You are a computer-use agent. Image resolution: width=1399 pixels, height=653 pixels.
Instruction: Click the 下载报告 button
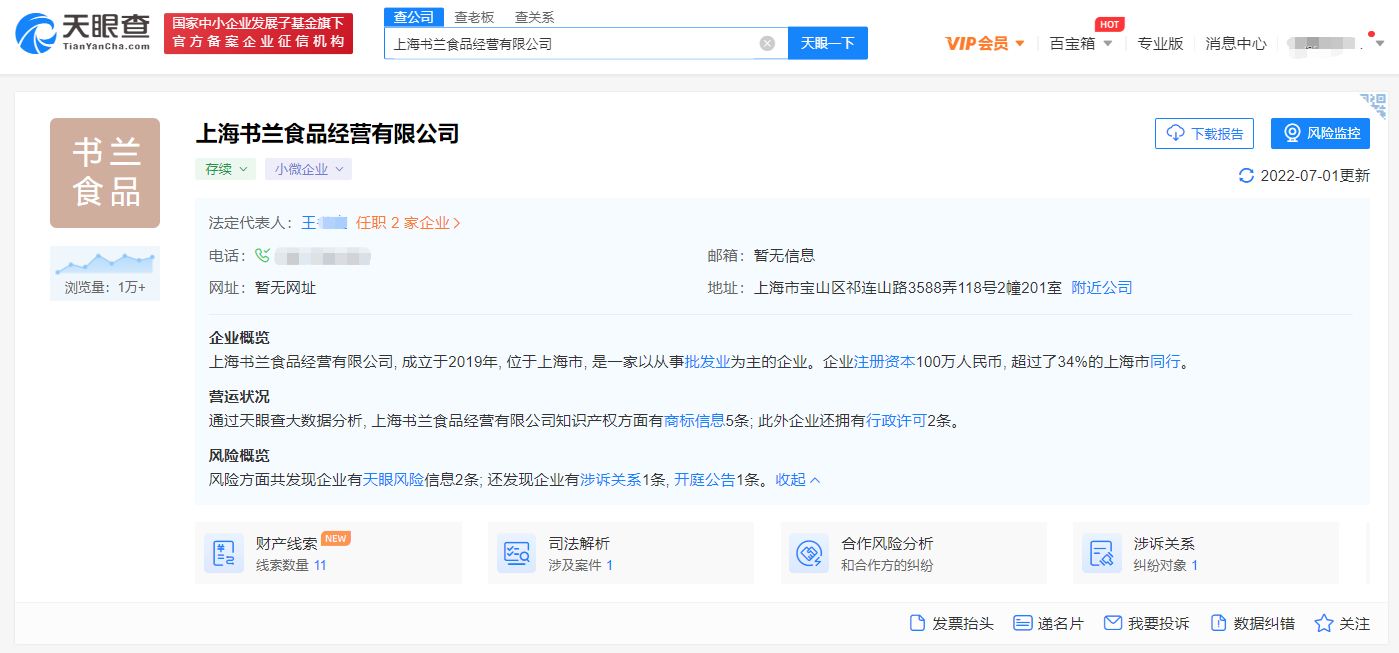(1204, 133)
